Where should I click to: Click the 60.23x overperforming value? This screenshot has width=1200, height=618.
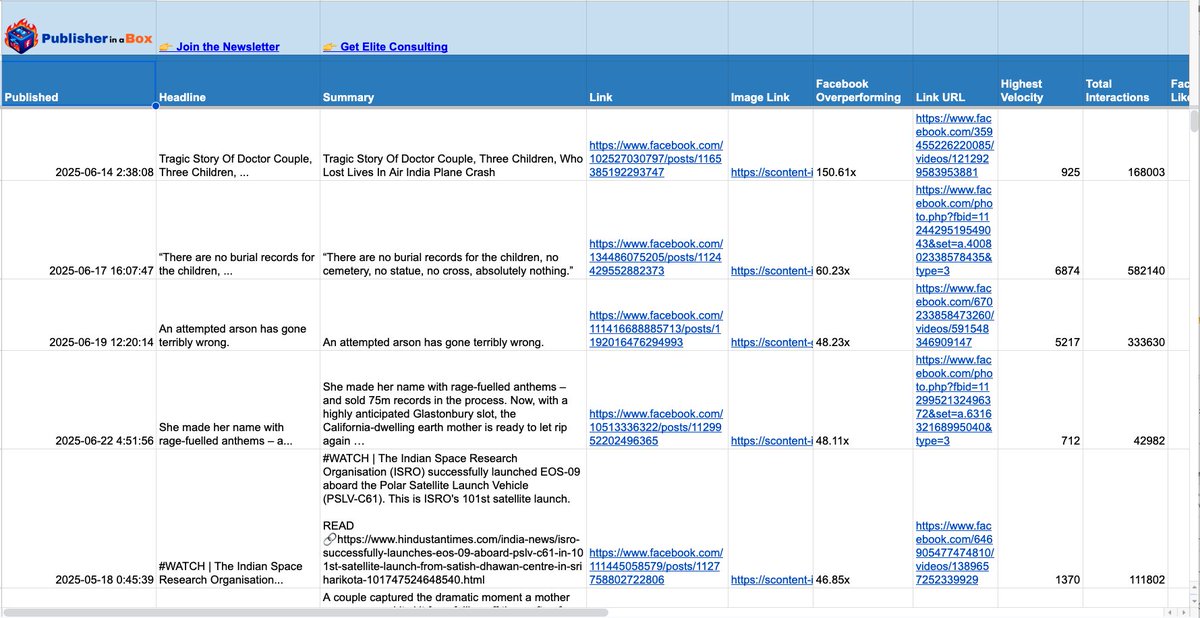coord(836,271)
